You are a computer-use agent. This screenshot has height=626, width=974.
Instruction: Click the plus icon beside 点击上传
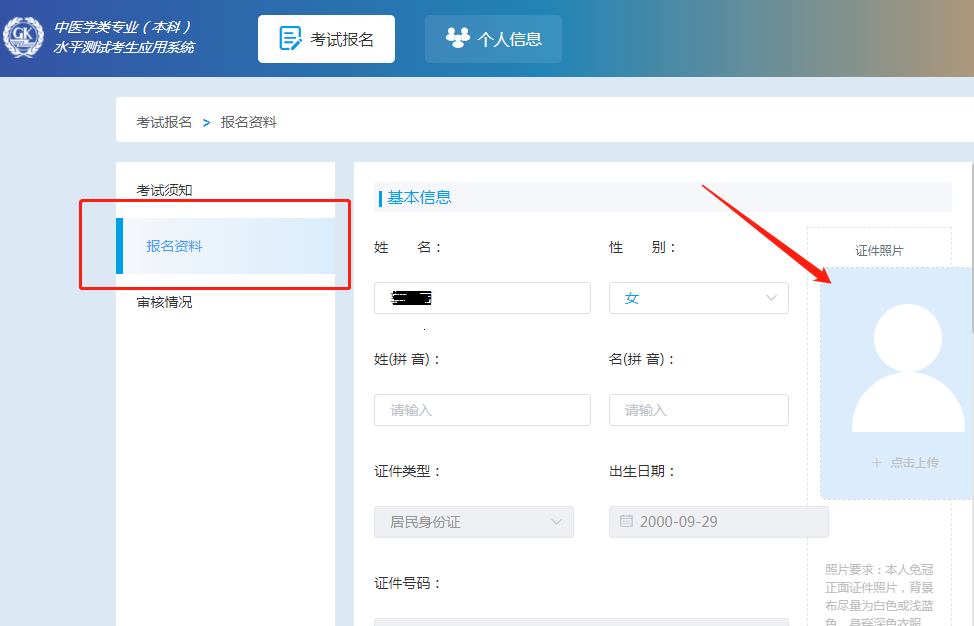[876, 463]
